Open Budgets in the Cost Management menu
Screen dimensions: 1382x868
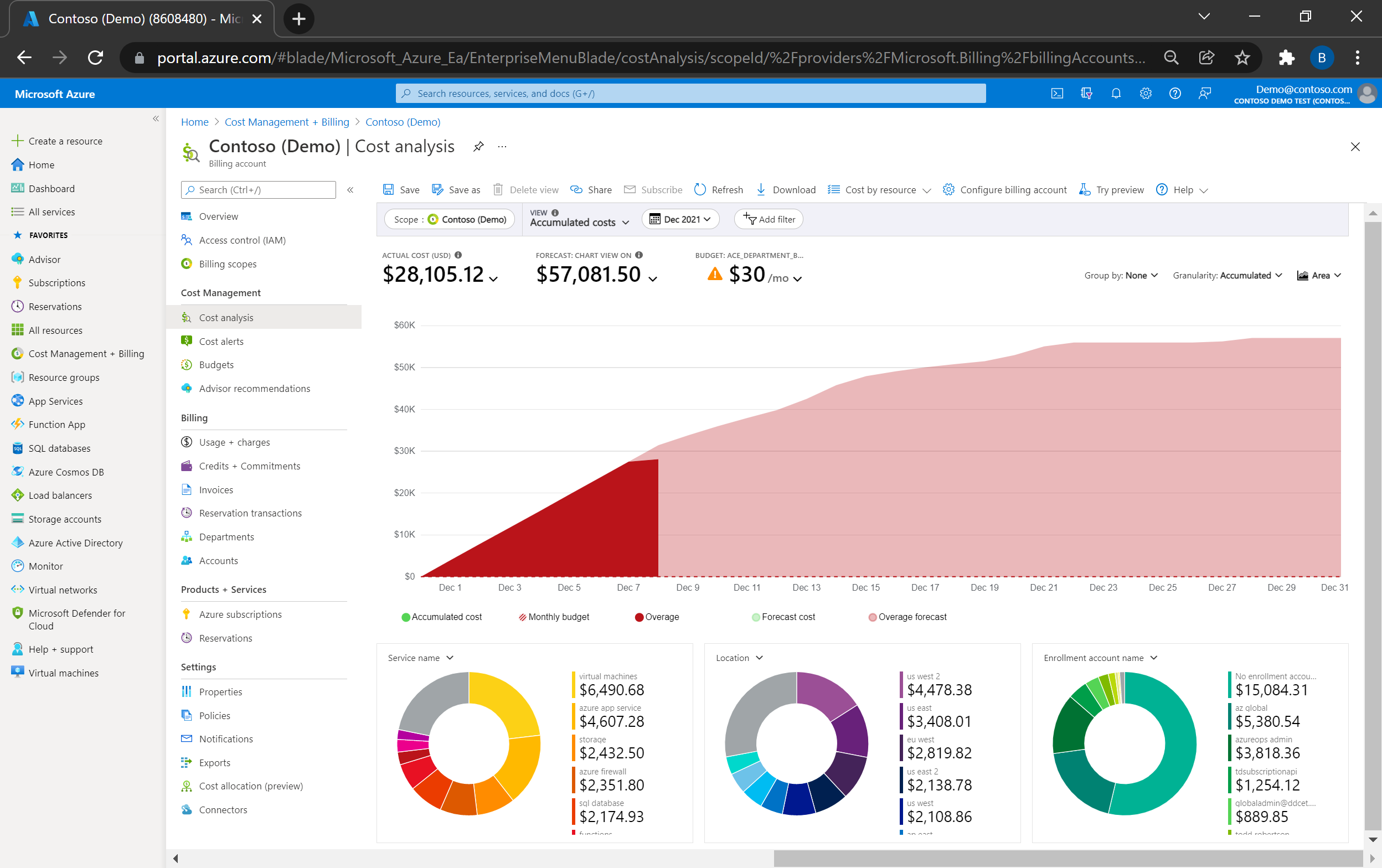[x=216, y=365]
